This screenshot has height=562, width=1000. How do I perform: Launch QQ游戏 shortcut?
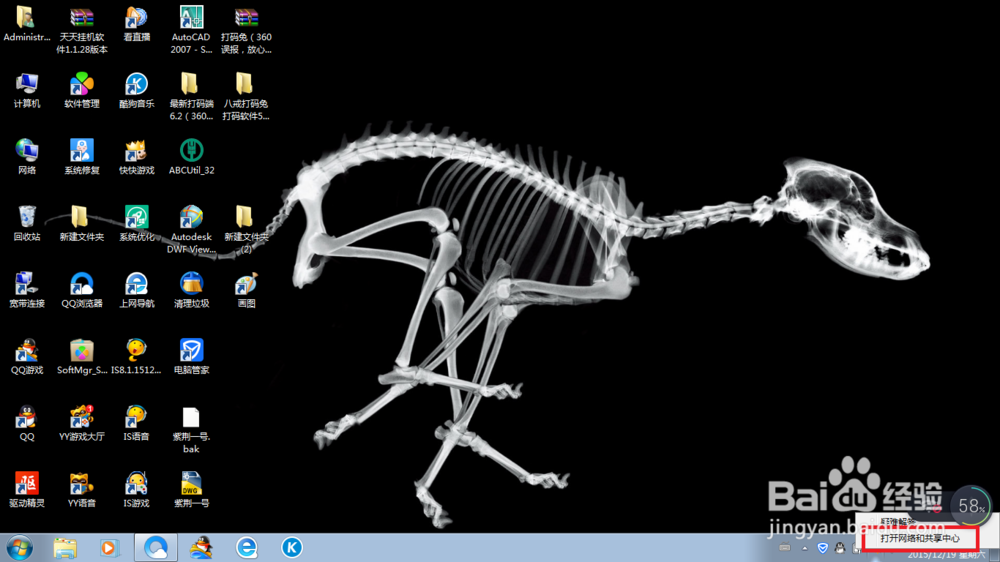[27, 357]
